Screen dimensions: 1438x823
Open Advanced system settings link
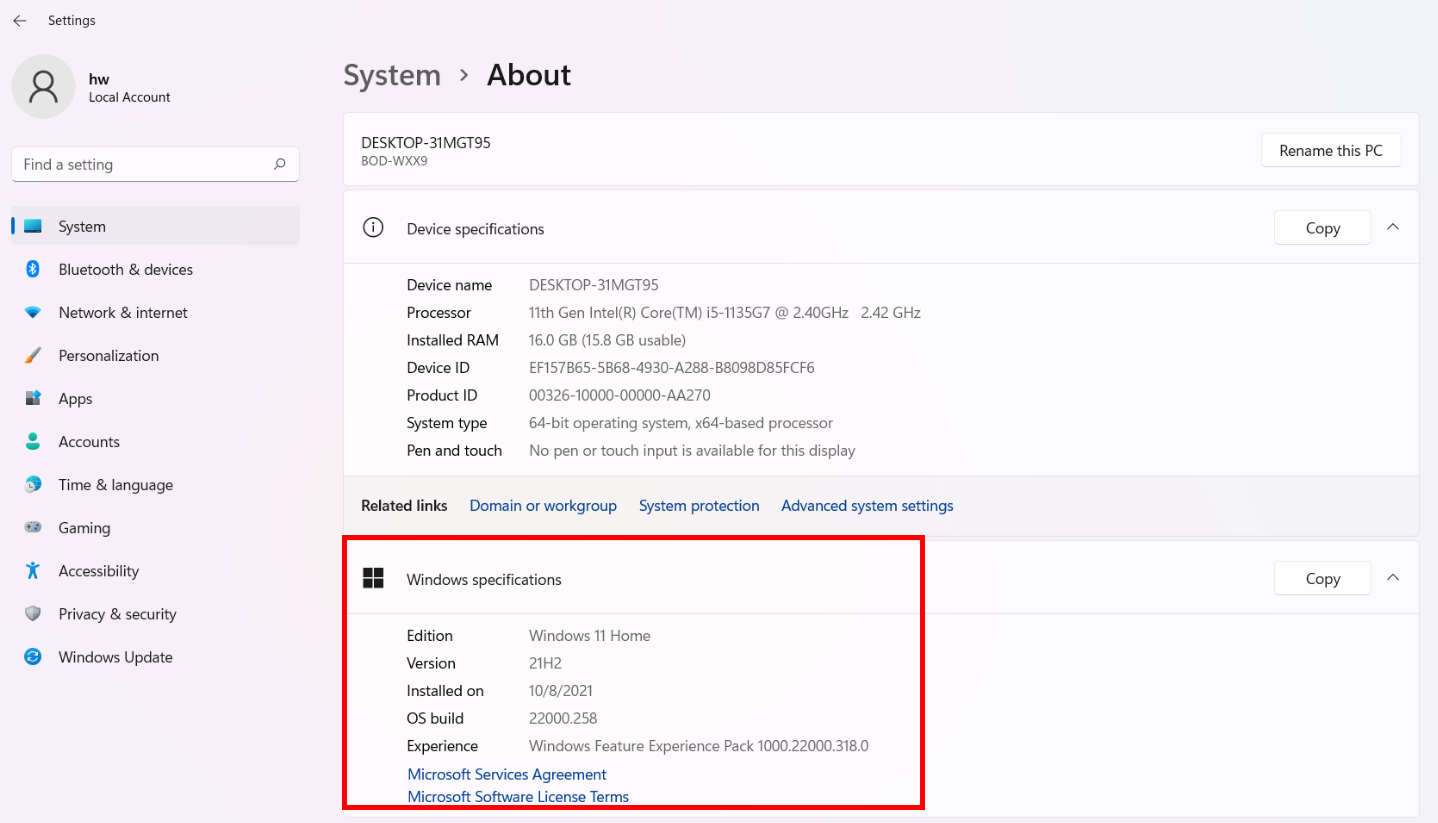867,505
